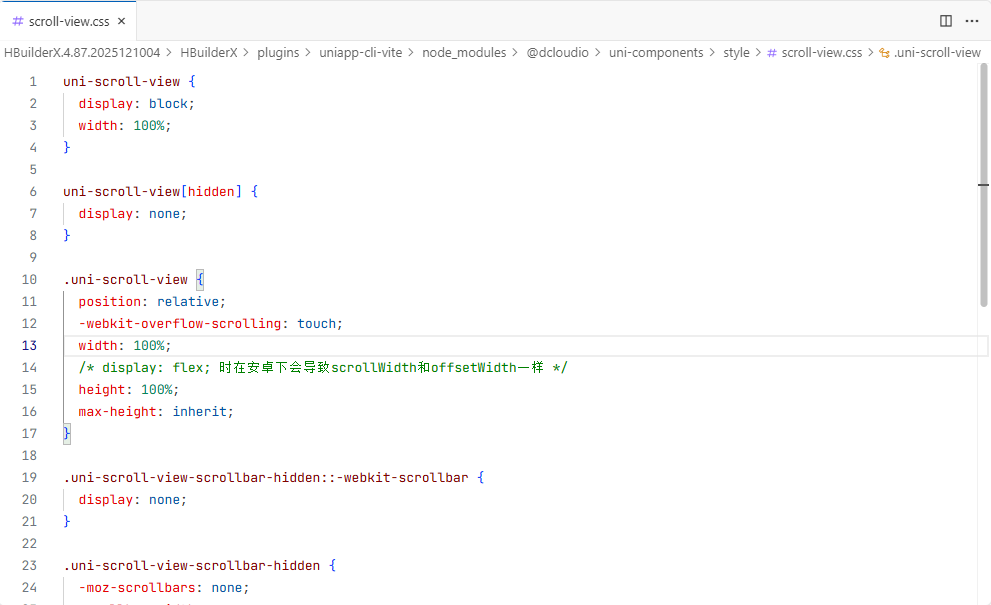991x605 pixels.
Task: Open the more actions ellipsis menu
Action: 972,21
